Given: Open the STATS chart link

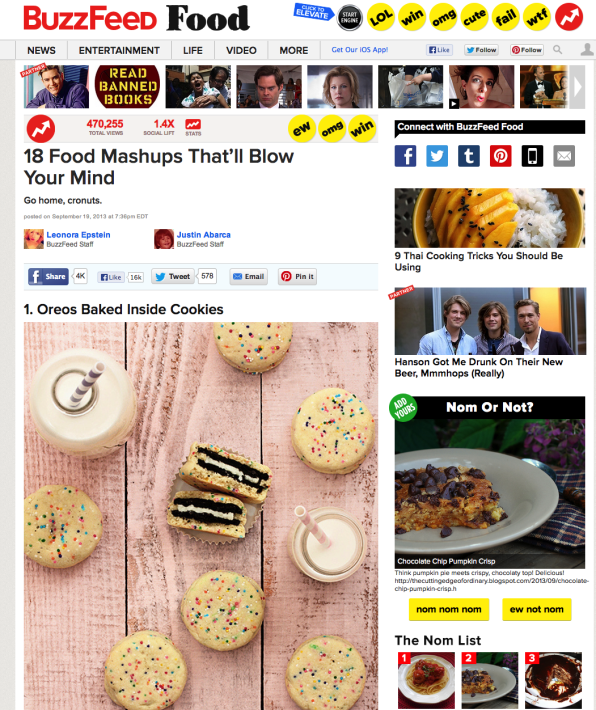Looking at the screenshot, I should 193,127.
